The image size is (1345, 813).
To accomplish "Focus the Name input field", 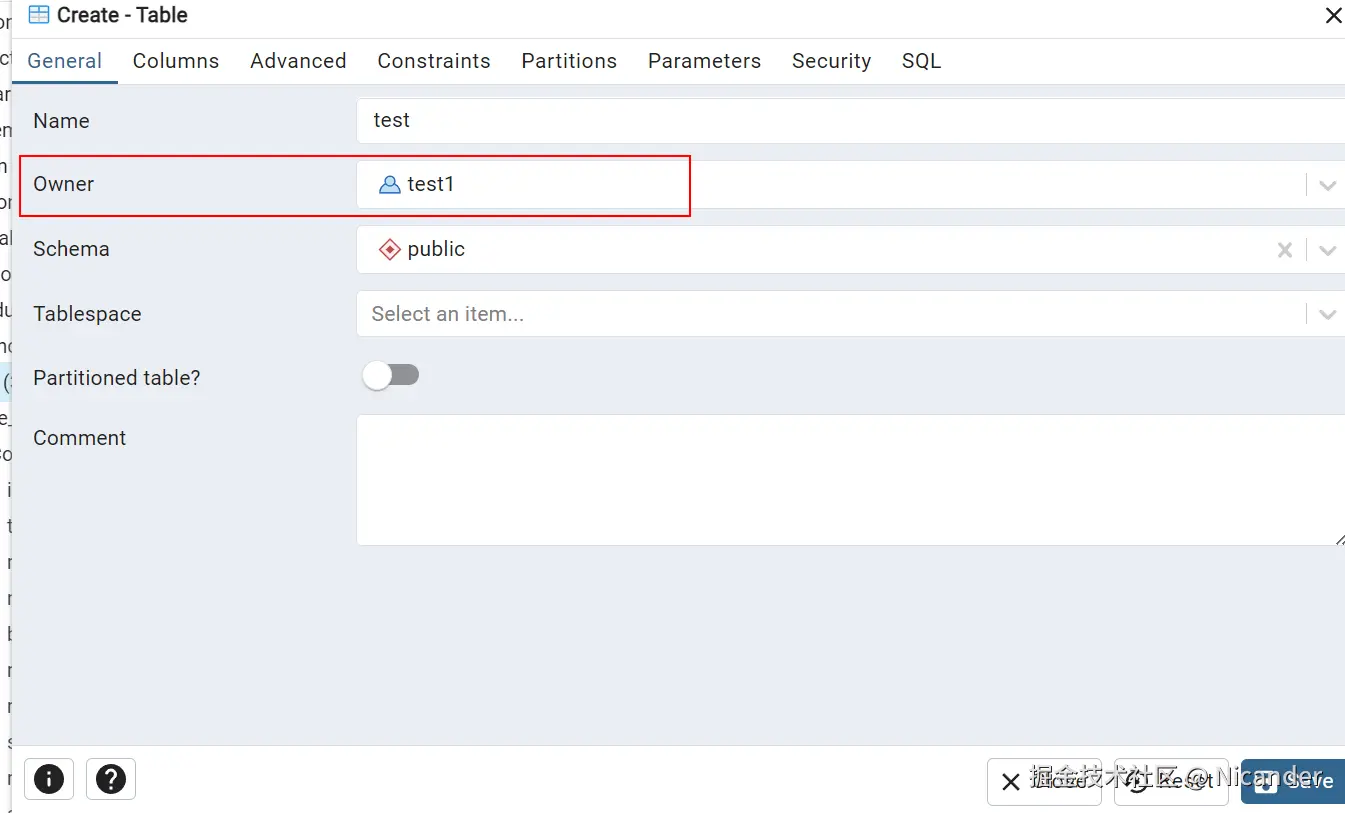I will pyautogui.click(x=850, y=121).
